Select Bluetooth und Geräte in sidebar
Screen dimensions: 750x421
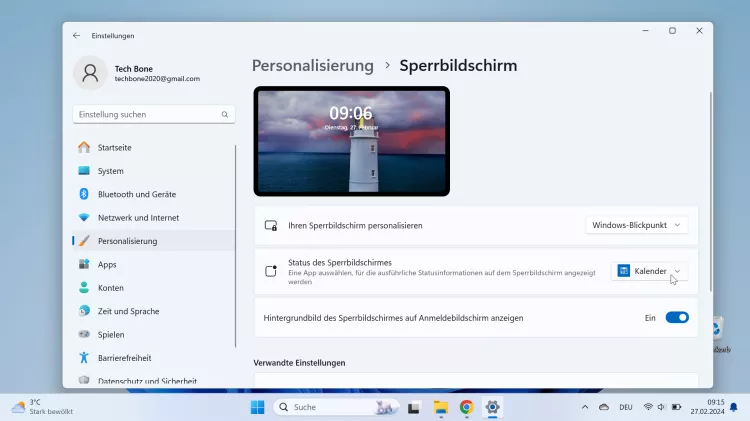tap(154, 194)
